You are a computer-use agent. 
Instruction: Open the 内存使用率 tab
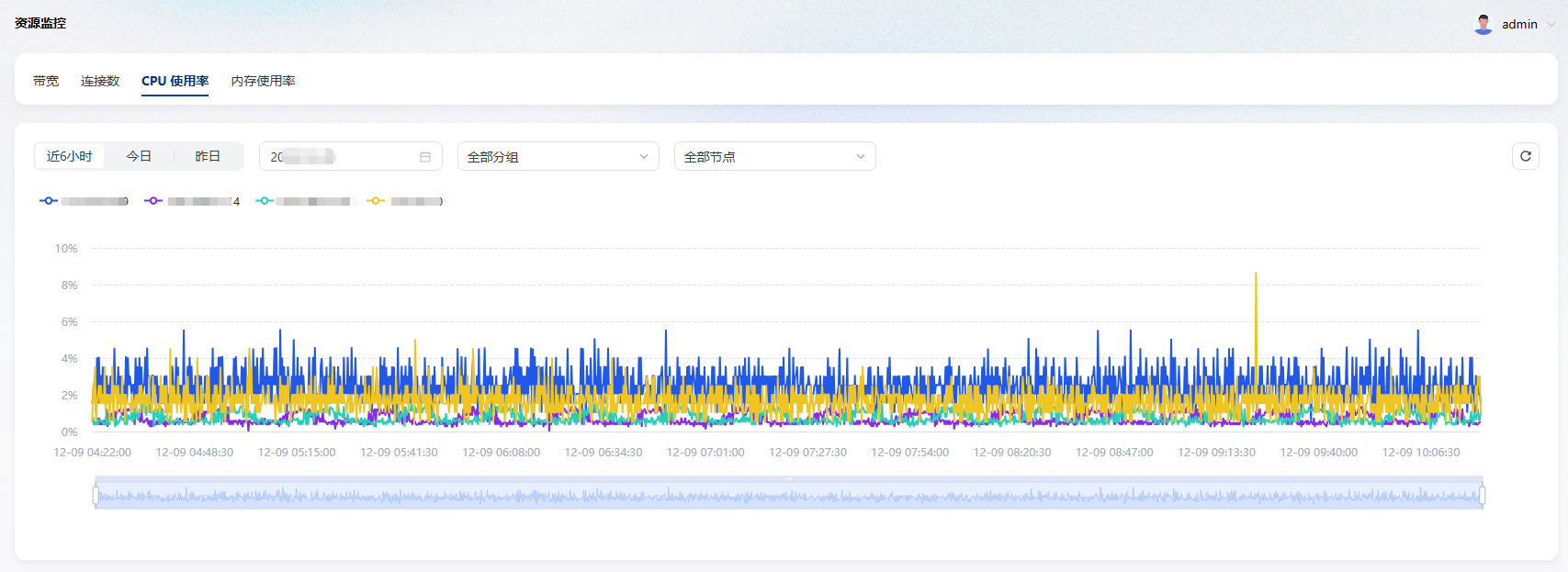tap(263, 81)
